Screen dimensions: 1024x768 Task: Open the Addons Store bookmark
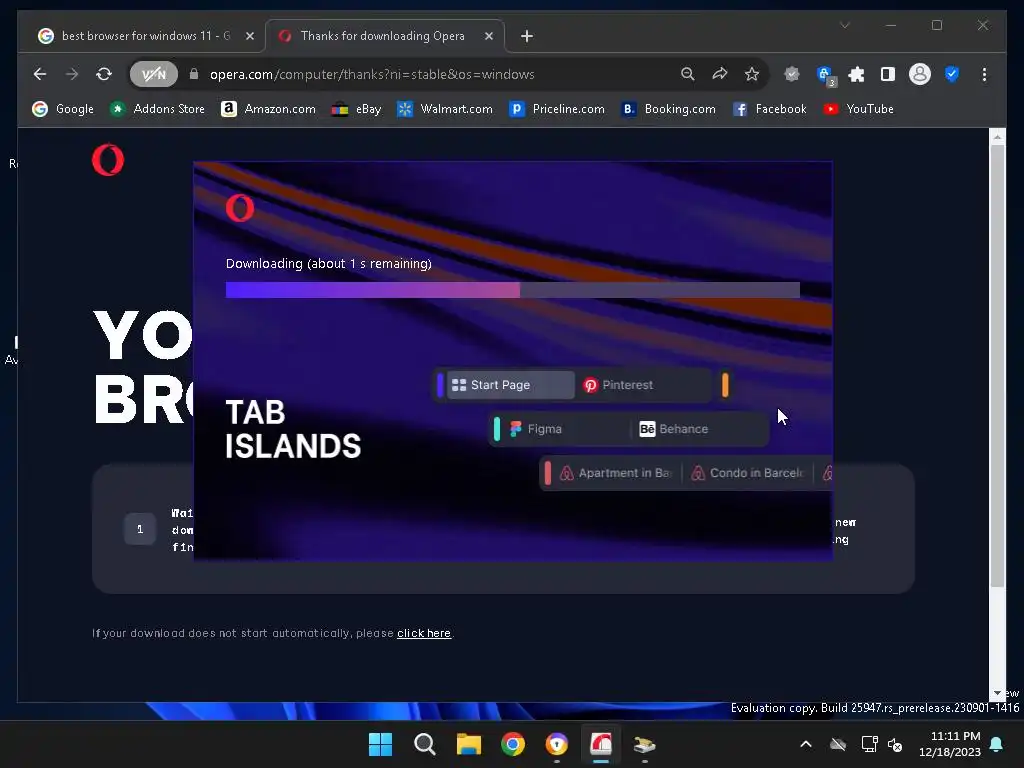tap(157, 109)
